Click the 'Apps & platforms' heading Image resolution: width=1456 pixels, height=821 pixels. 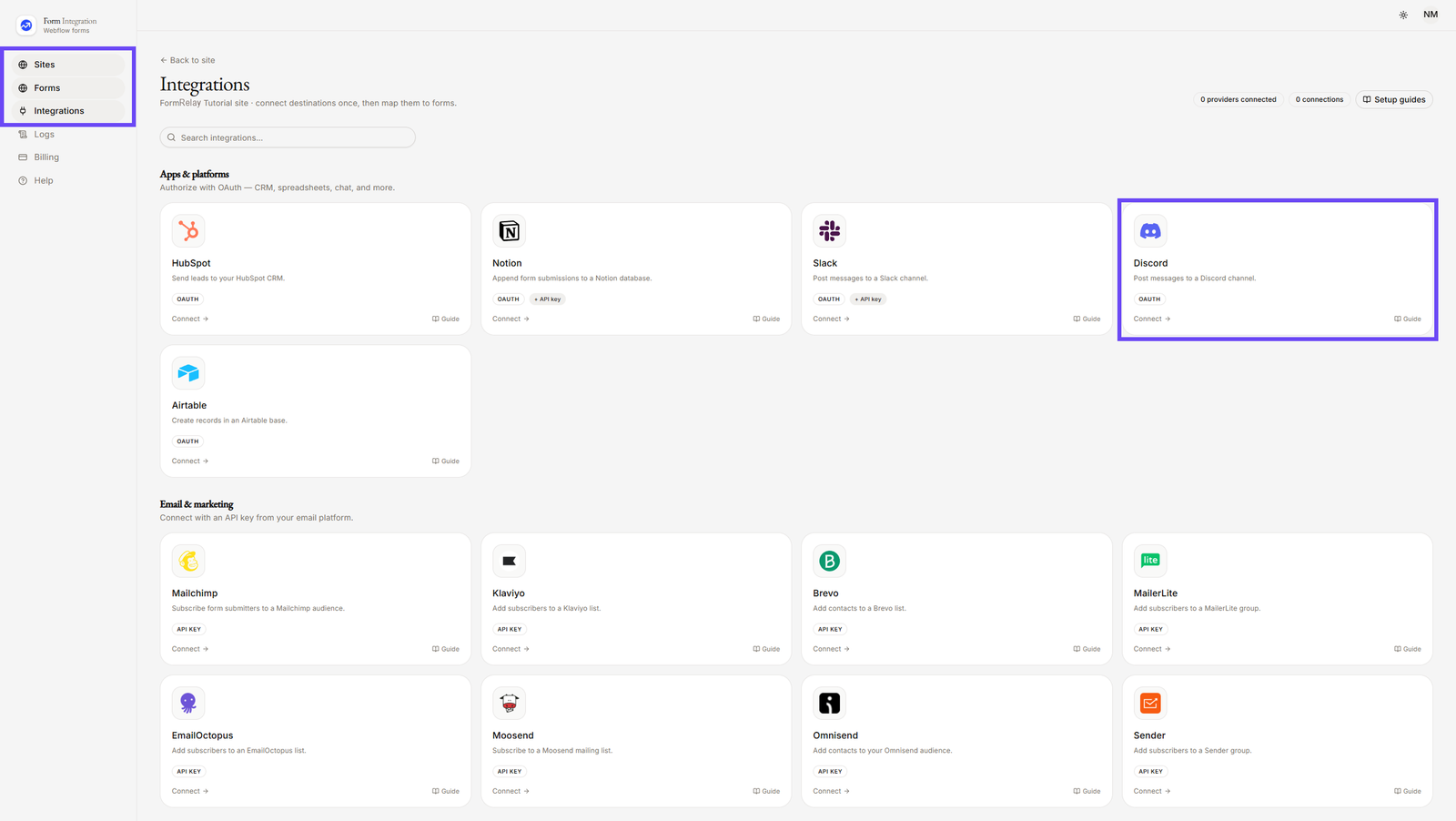(x=195, y=174)
